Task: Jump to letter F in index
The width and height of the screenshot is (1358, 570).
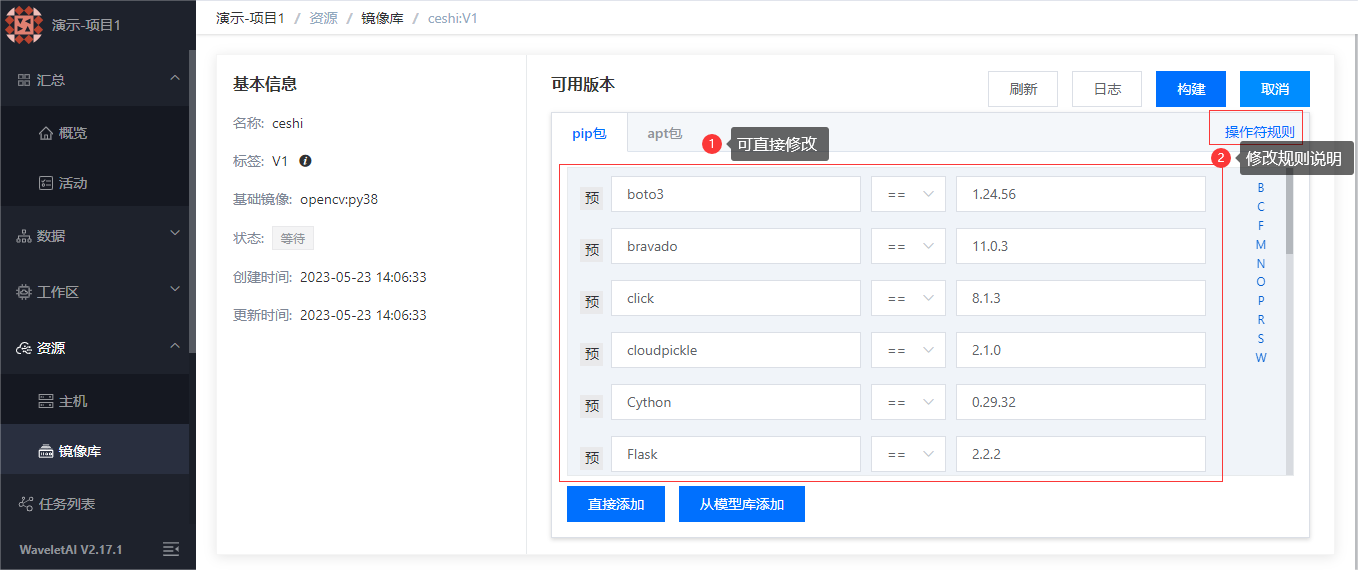Action: pyautogui.click(x=1261, y=226)
